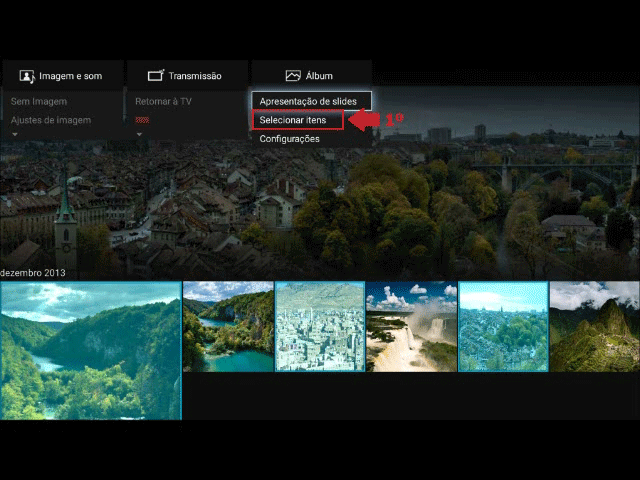640x480 pixels.
Task: Select the city aerial view thumbnail
Action: pos(320,326)
